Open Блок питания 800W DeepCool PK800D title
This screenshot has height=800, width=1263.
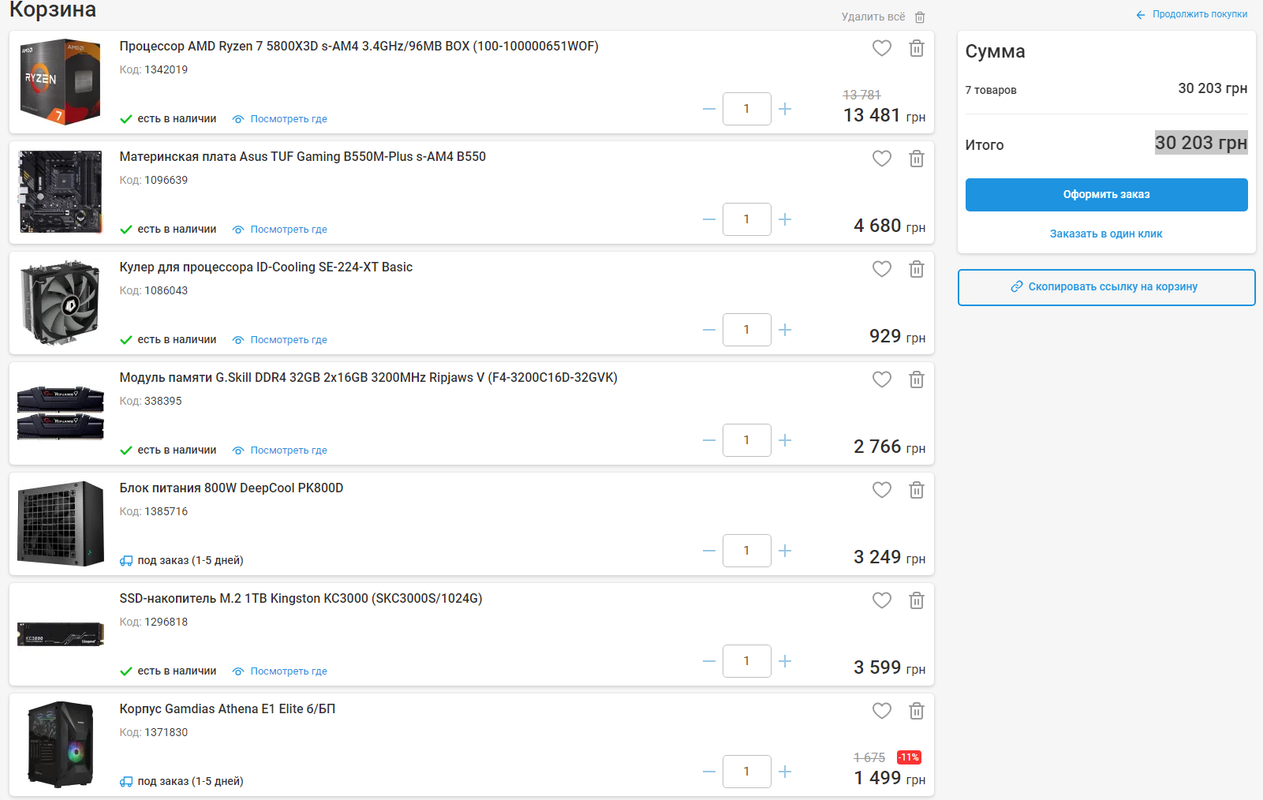[231, 488]
